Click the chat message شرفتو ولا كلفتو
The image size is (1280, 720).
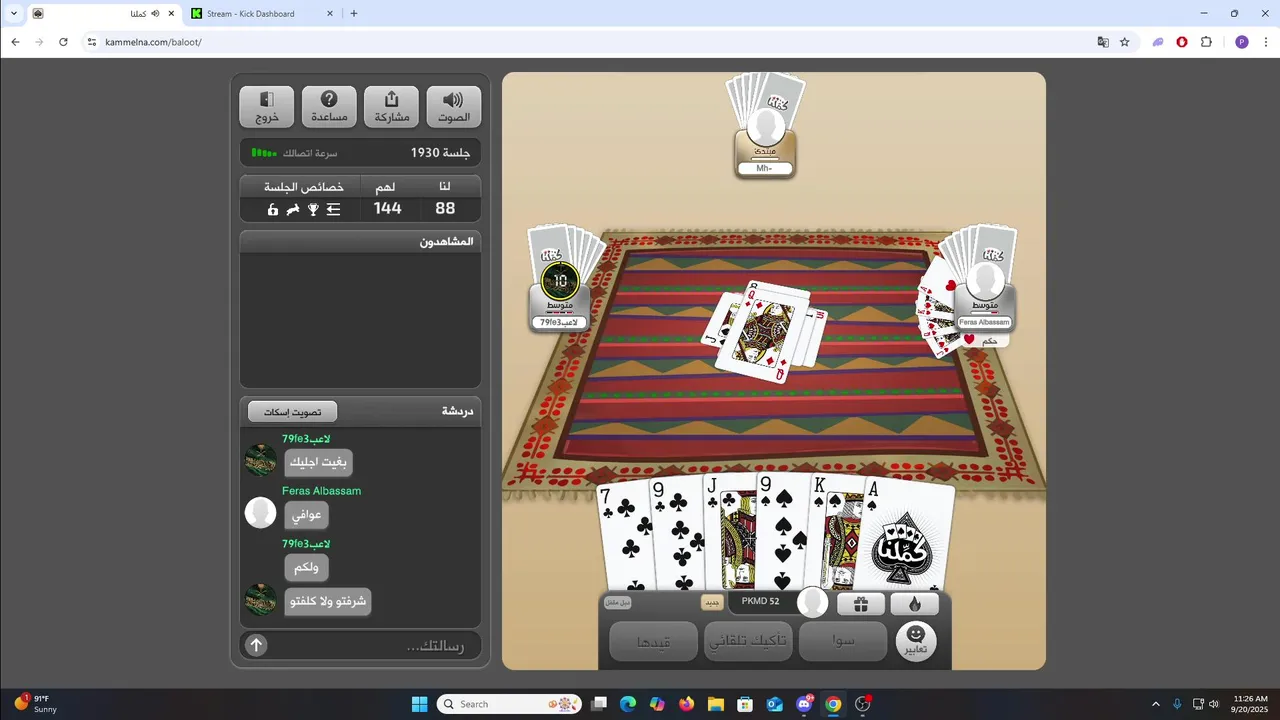click(x=328, y=602)
